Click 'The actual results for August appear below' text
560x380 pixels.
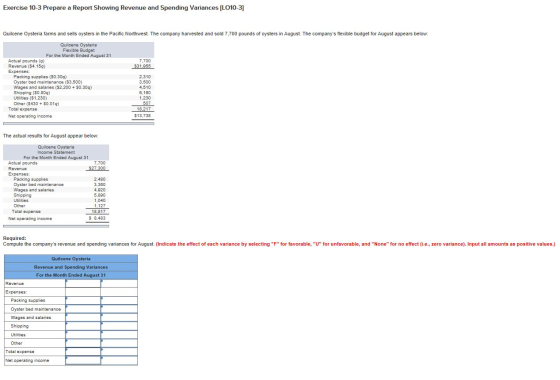tap(50, 136)
